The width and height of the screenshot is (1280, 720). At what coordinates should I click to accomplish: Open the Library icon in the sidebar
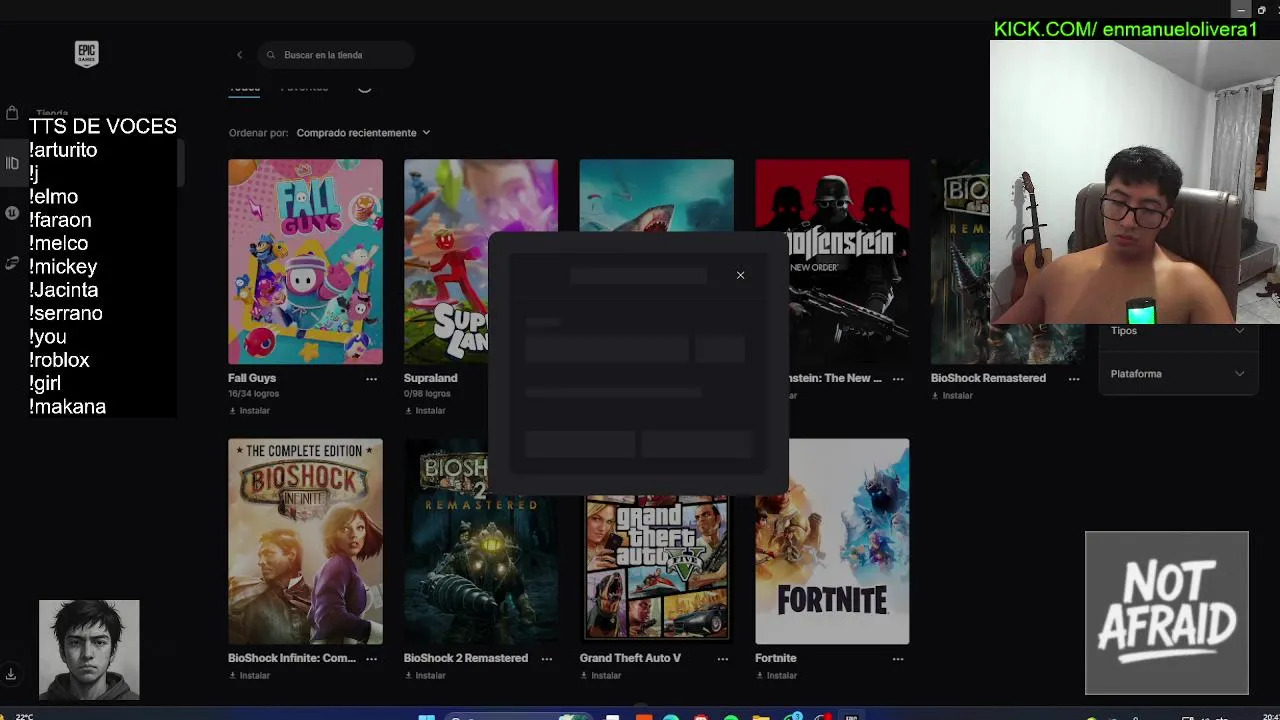12,163
